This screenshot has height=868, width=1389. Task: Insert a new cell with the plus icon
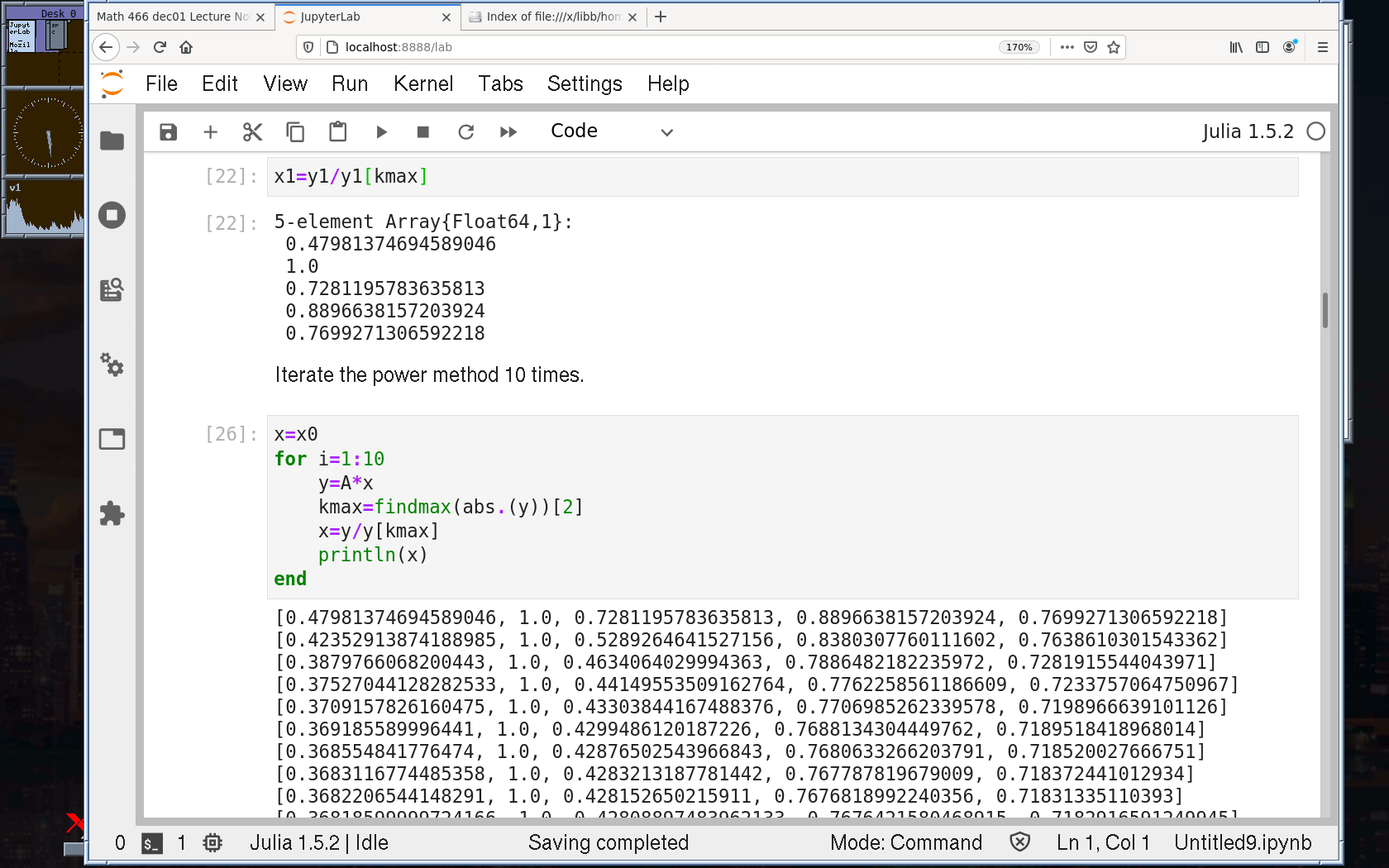tap(210, 132)
